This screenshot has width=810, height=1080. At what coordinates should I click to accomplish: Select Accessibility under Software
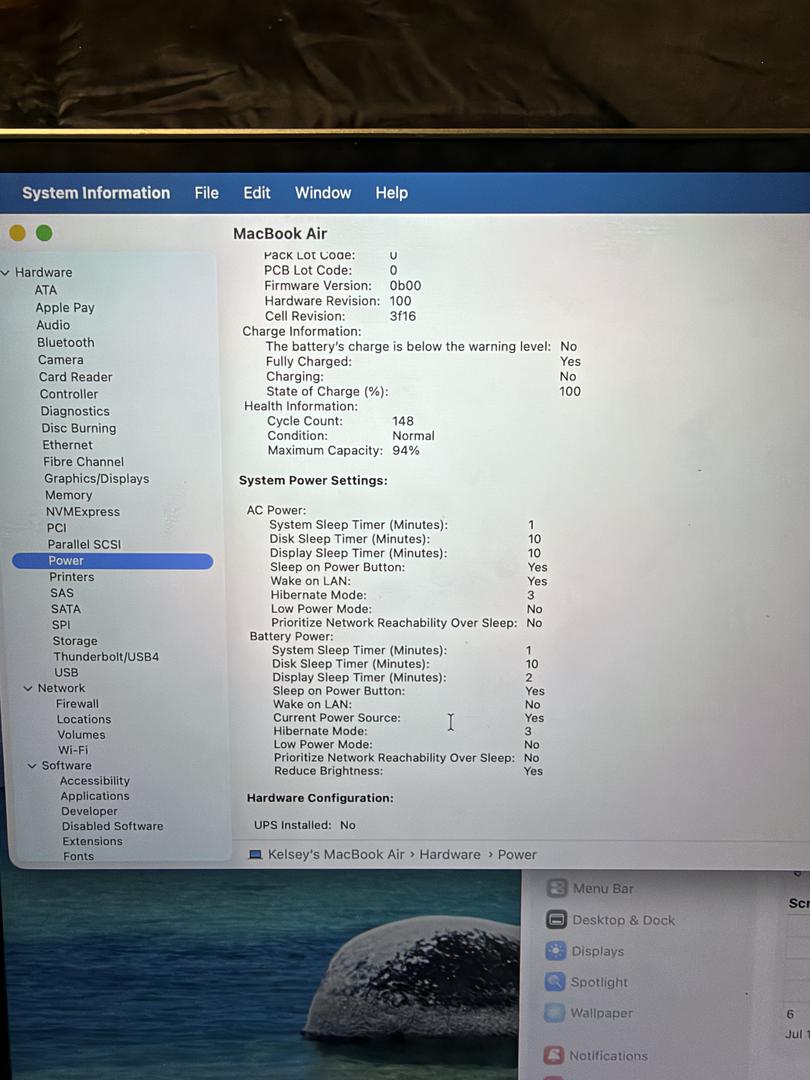click(x=94, y=780)
